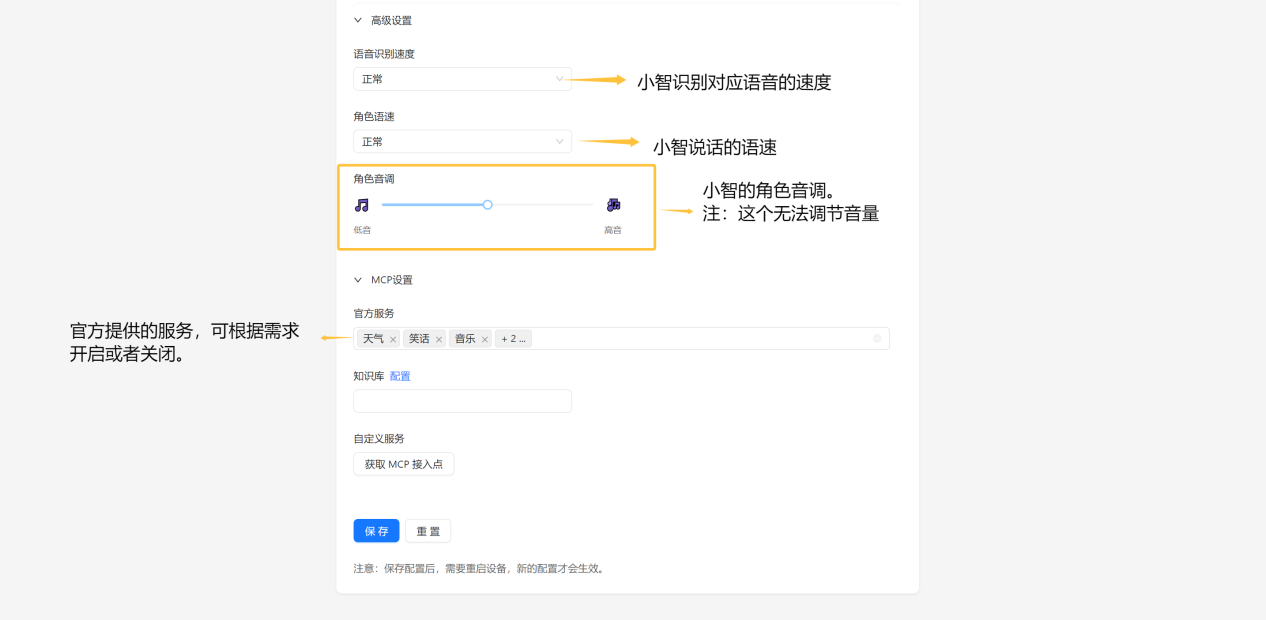Click the 保存 button
The width and height of the screenshot is (1266, 620).
[376, 530]
